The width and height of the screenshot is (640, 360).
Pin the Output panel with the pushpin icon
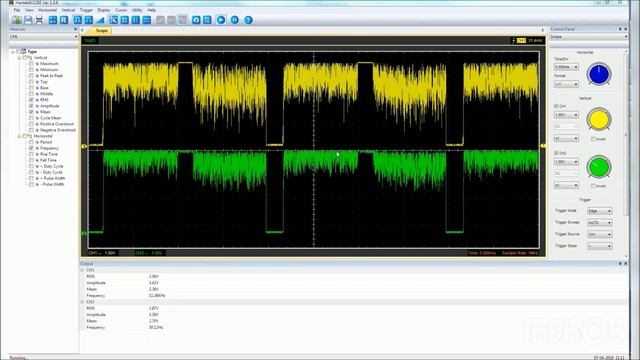tap(620, 264)
